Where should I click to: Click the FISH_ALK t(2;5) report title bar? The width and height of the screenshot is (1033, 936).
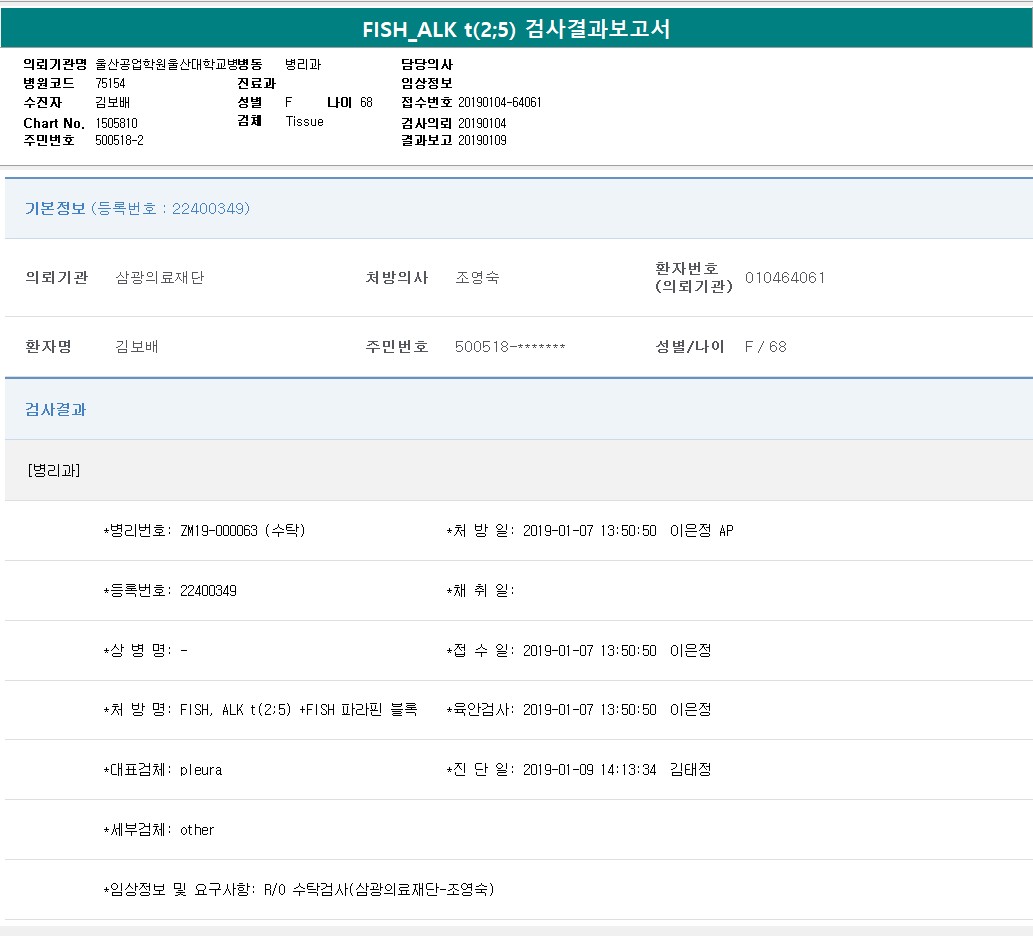click(x=516, y=29)
